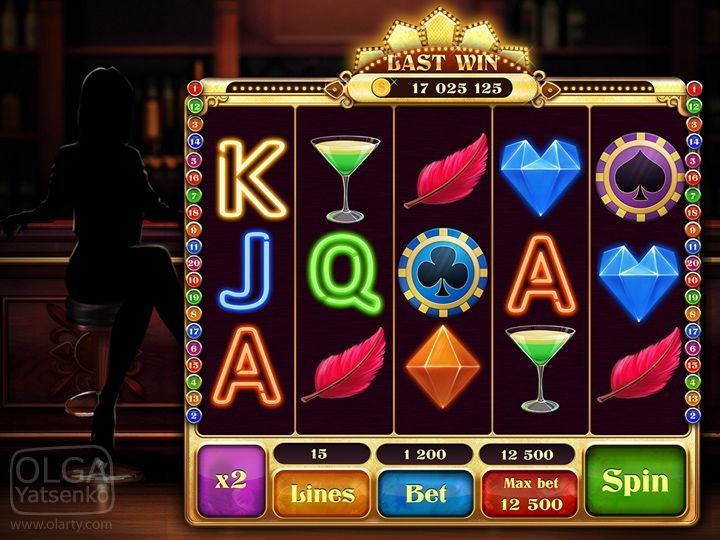Screen dimensions: 720x540
Task: Click the pink feather in third reel
Action: 446,171
